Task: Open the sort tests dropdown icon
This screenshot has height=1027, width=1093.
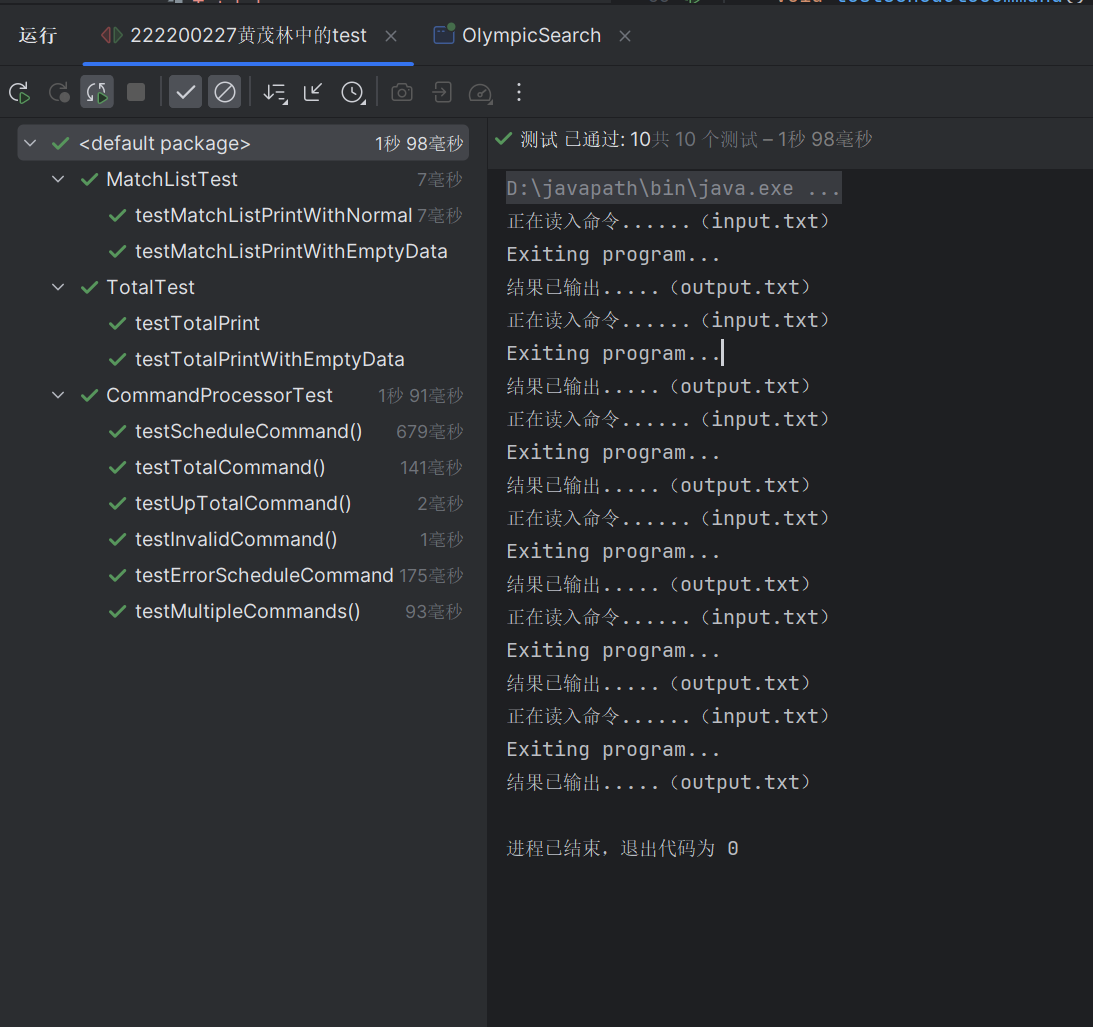Action: [275, 93]
